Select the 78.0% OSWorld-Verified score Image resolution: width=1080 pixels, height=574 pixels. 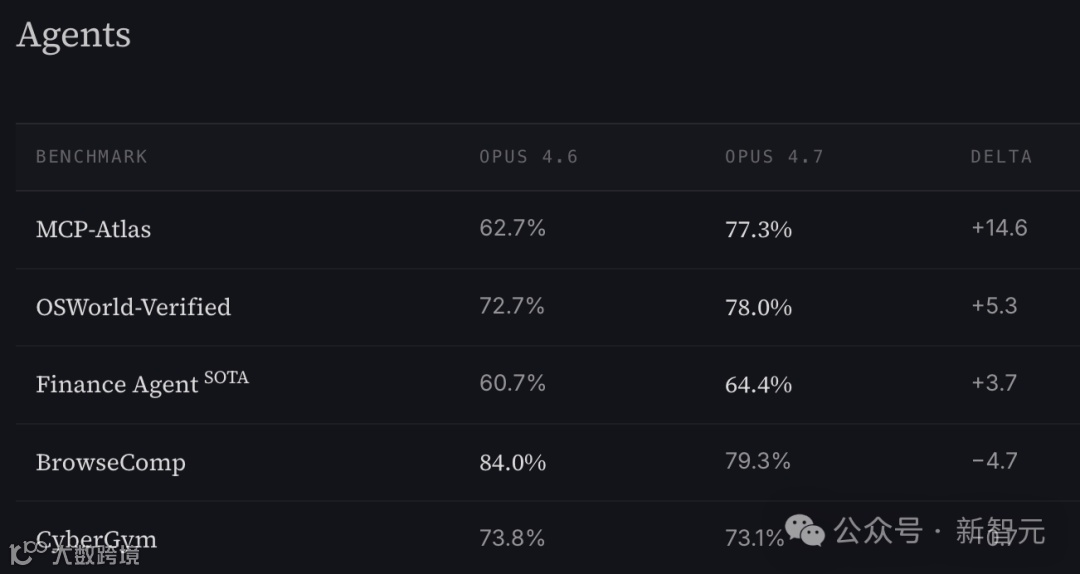coord(758,307)
